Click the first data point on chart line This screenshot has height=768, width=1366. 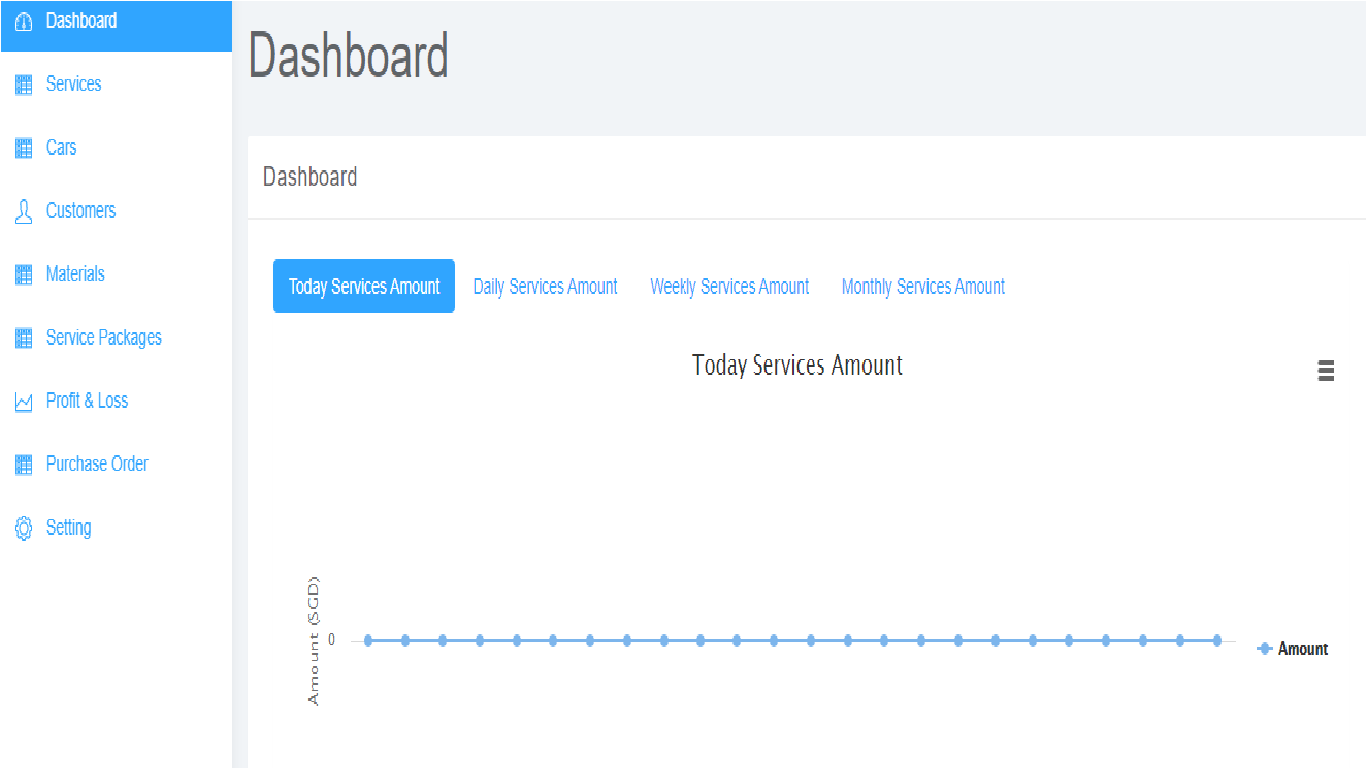tap(368, 640)
